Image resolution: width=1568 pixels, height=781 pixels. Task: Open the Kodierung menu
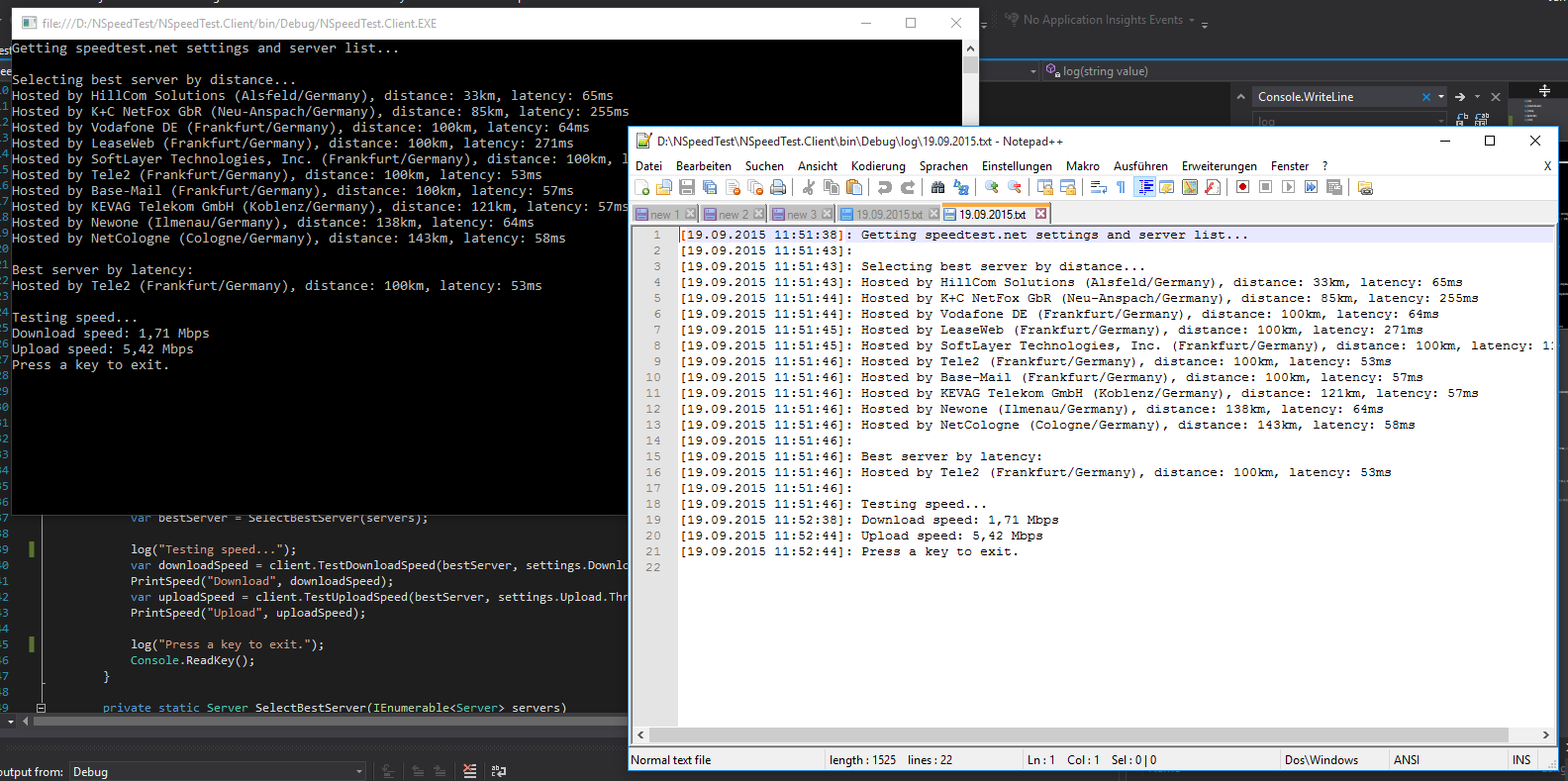(878, 166)
